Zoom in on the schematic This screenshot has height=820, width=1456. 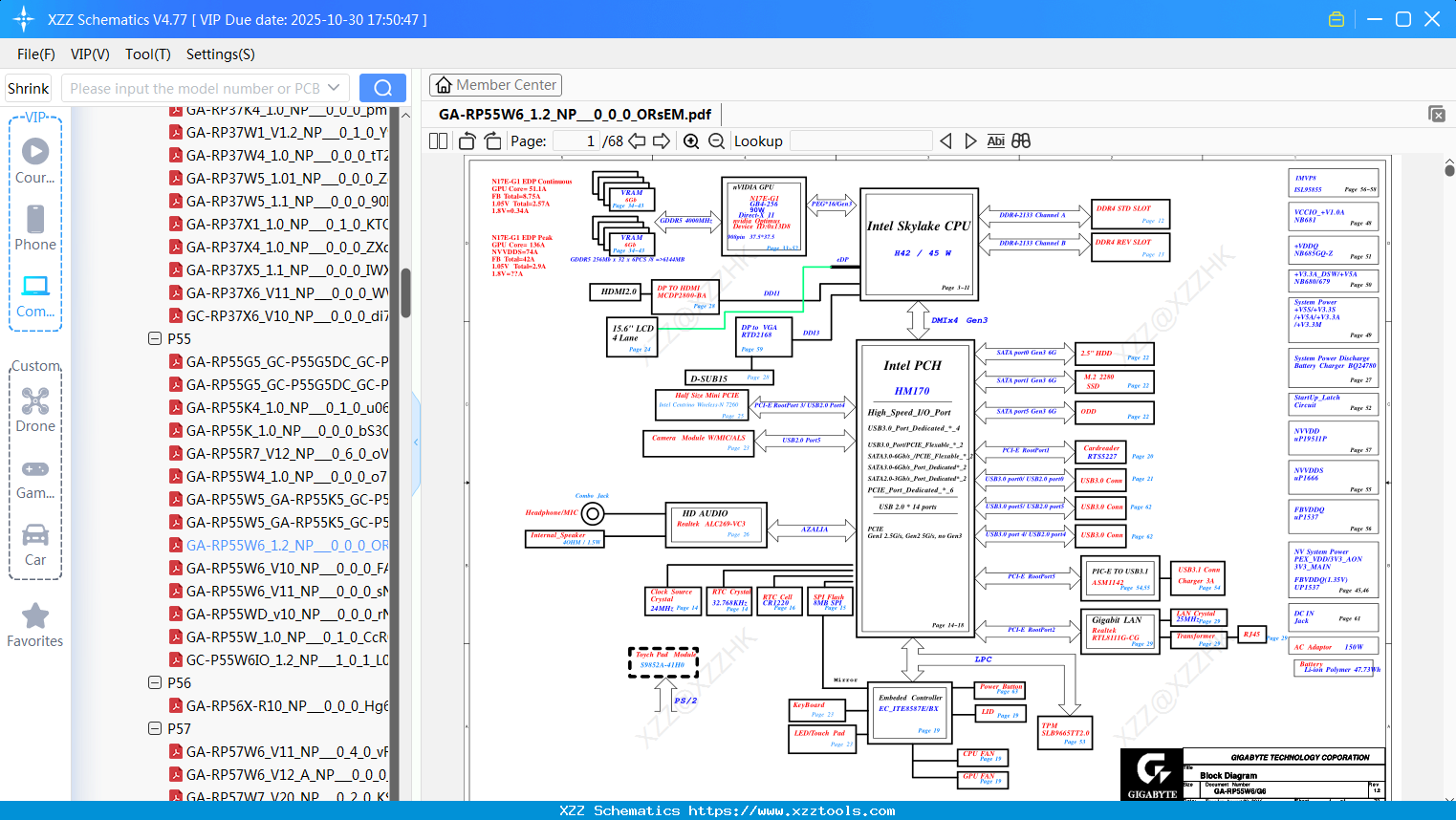click(x=691, y=140)
